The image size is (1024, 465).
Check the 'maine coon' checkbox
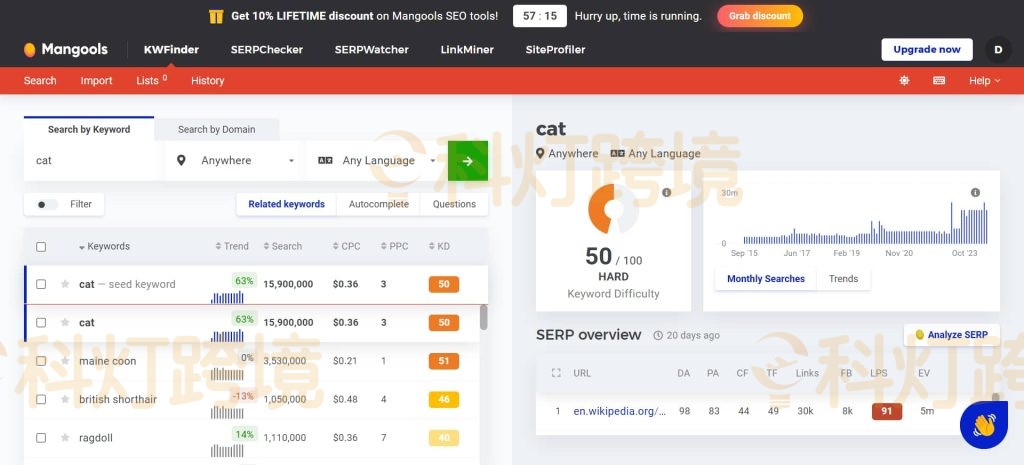[x=41, y=361]
